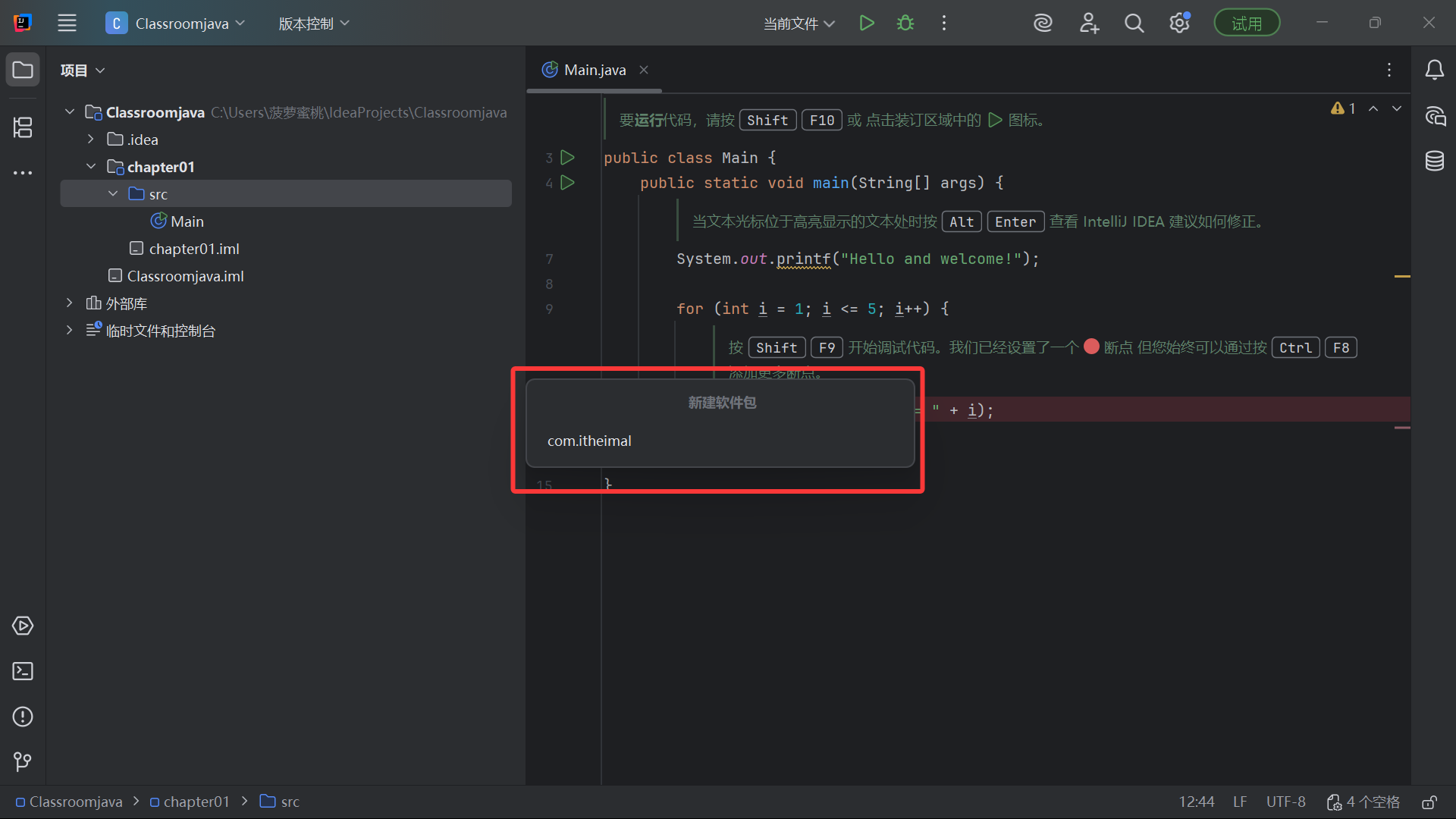Open the Notifications bell panel
The image size is (1456, 819).
(x=1434, y=70)
